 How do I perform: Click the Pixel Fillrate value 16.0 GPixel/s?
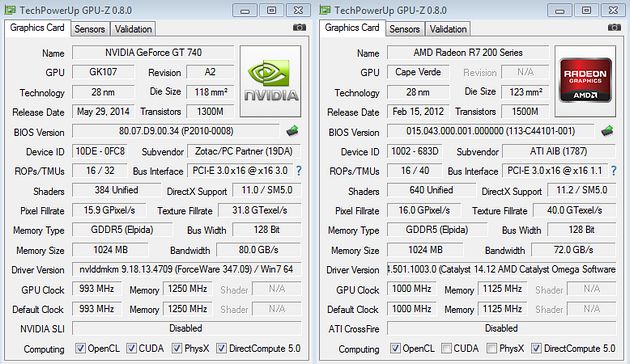coord(424,210)
